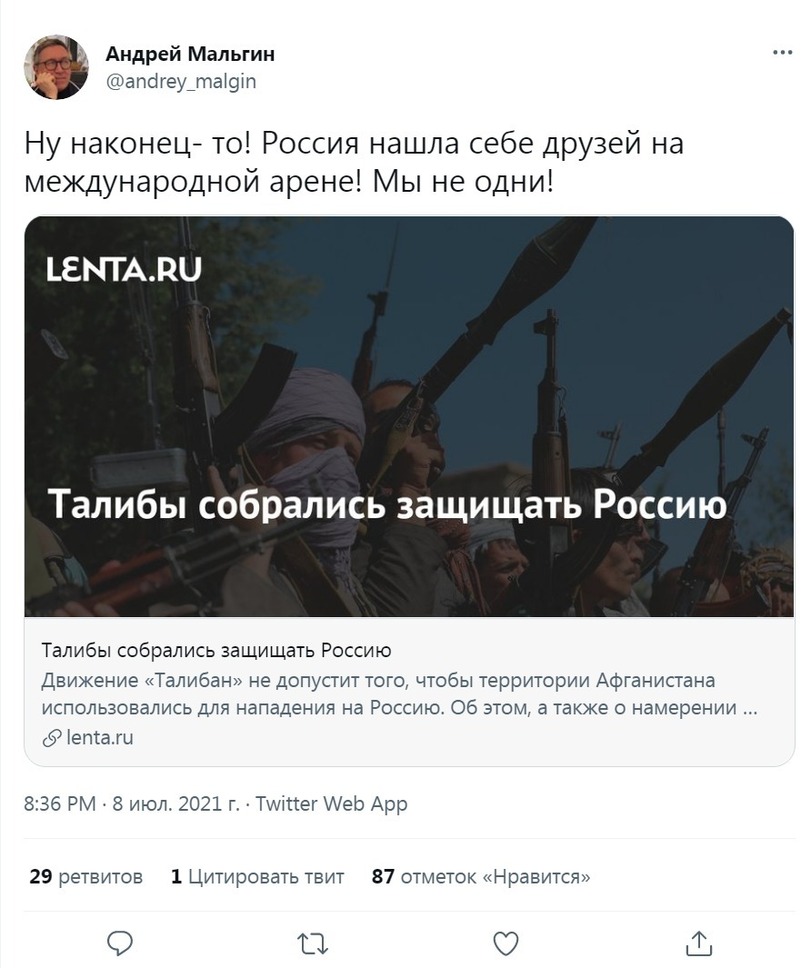811x968 pixels.
Task: View the 87 отметок «Нравится» list
Action: click(480, 877)
